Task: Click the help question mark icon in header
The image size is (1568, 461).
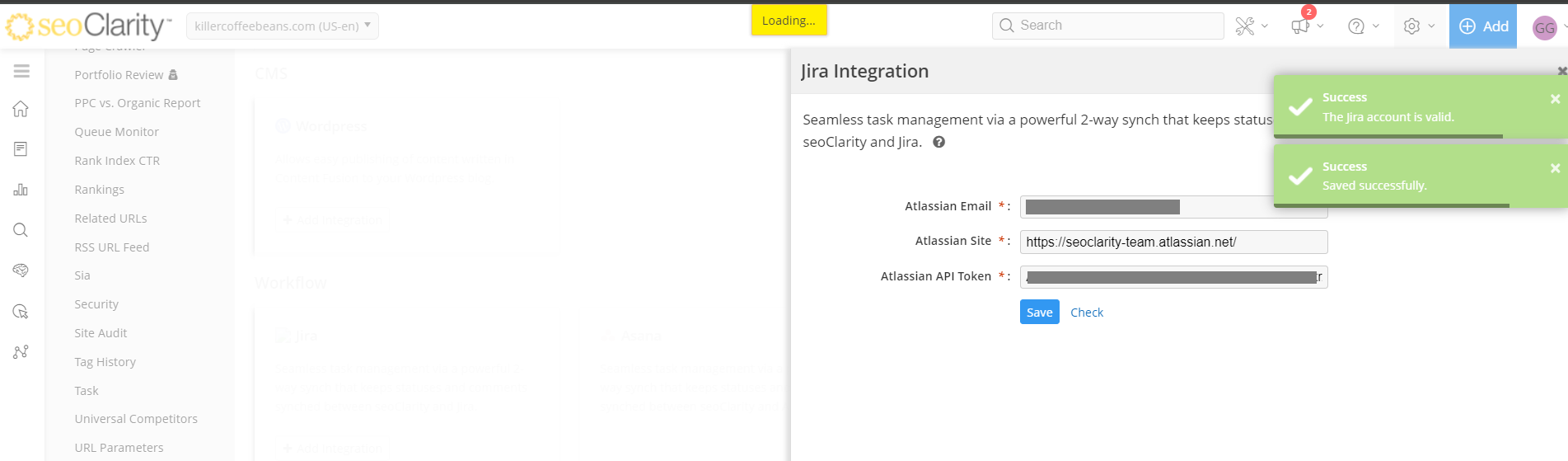Action: click(x=1355, y=26)
